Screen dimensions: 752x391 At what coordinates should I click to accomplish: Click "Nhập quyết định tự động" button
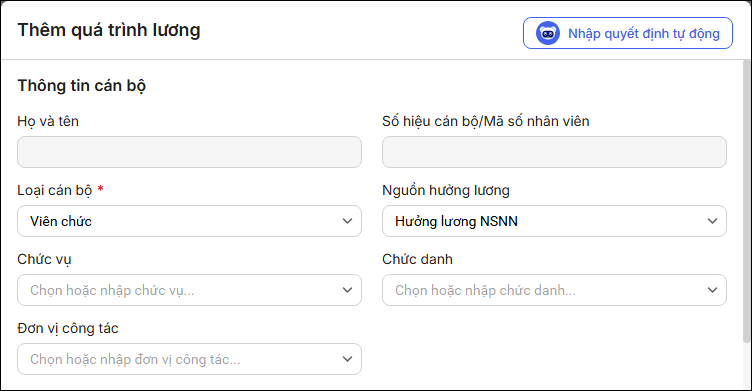point(628,33)
